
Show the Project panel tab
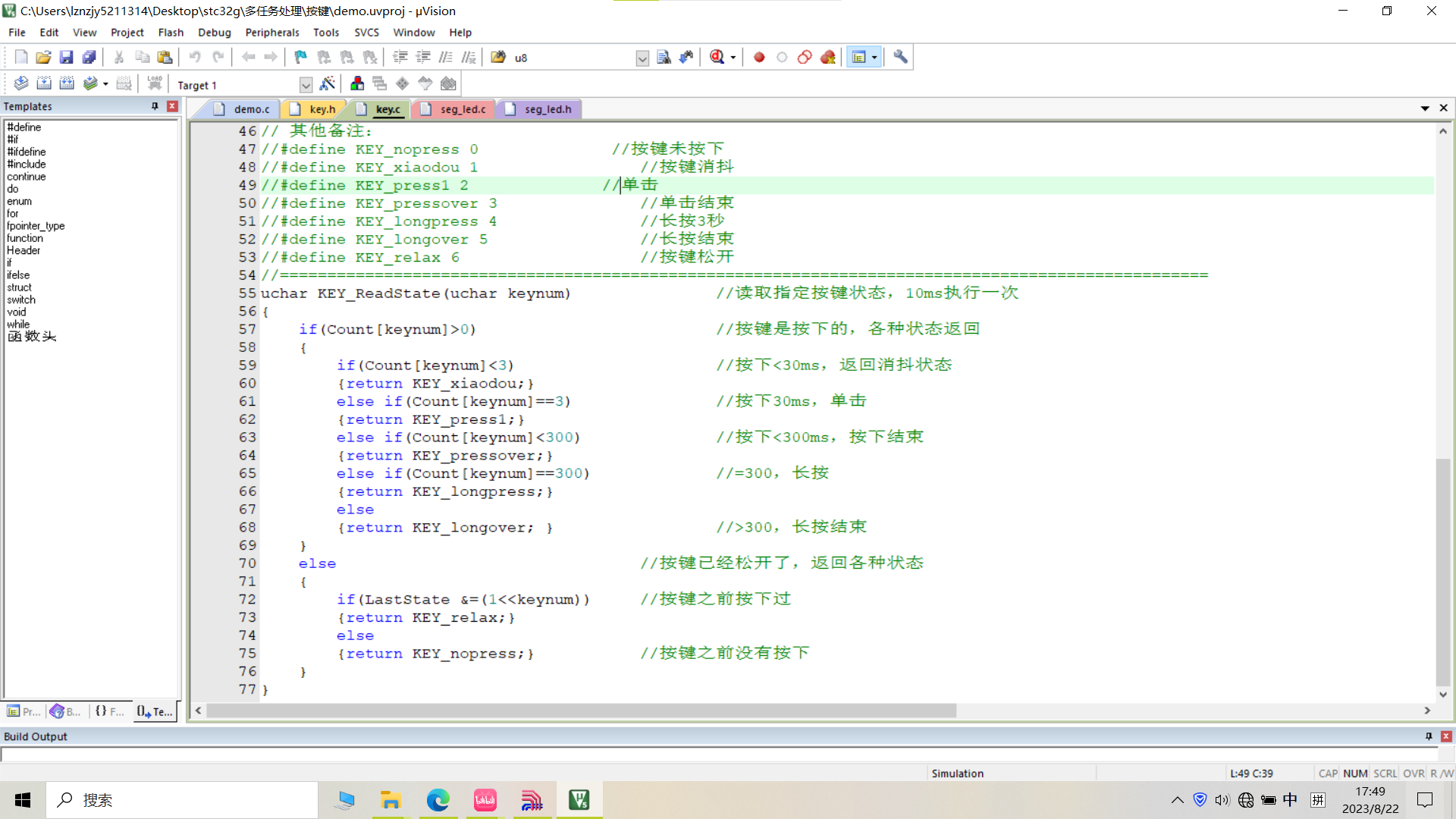pos(24,711)
